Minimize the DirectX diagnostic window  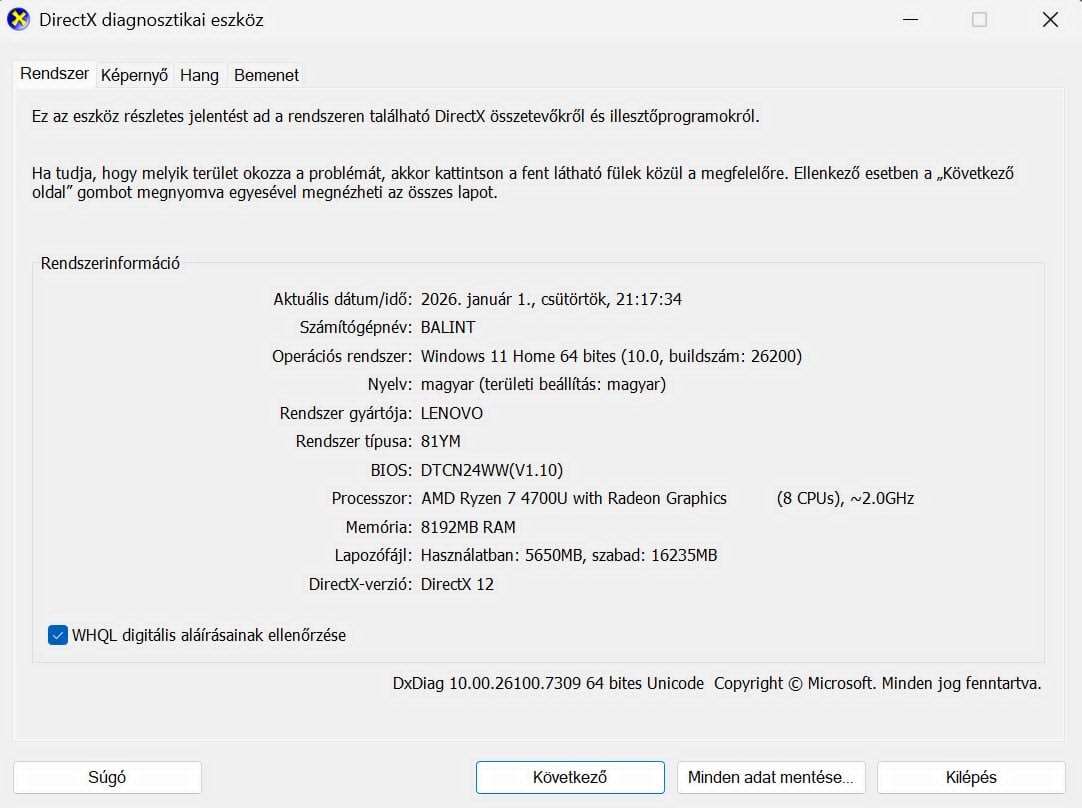pos(911,19)
